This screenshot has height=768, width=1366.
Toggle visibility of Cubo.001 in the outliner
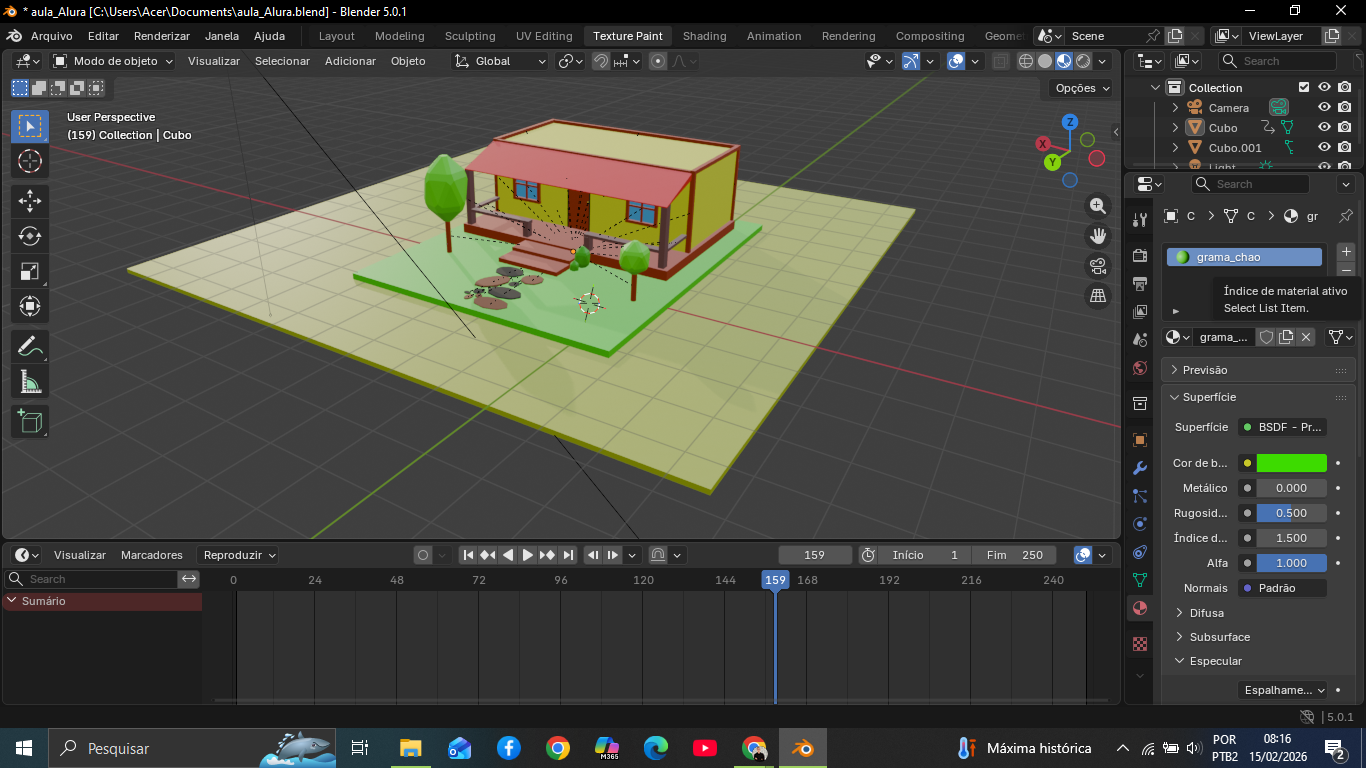tap(1324, 147)
